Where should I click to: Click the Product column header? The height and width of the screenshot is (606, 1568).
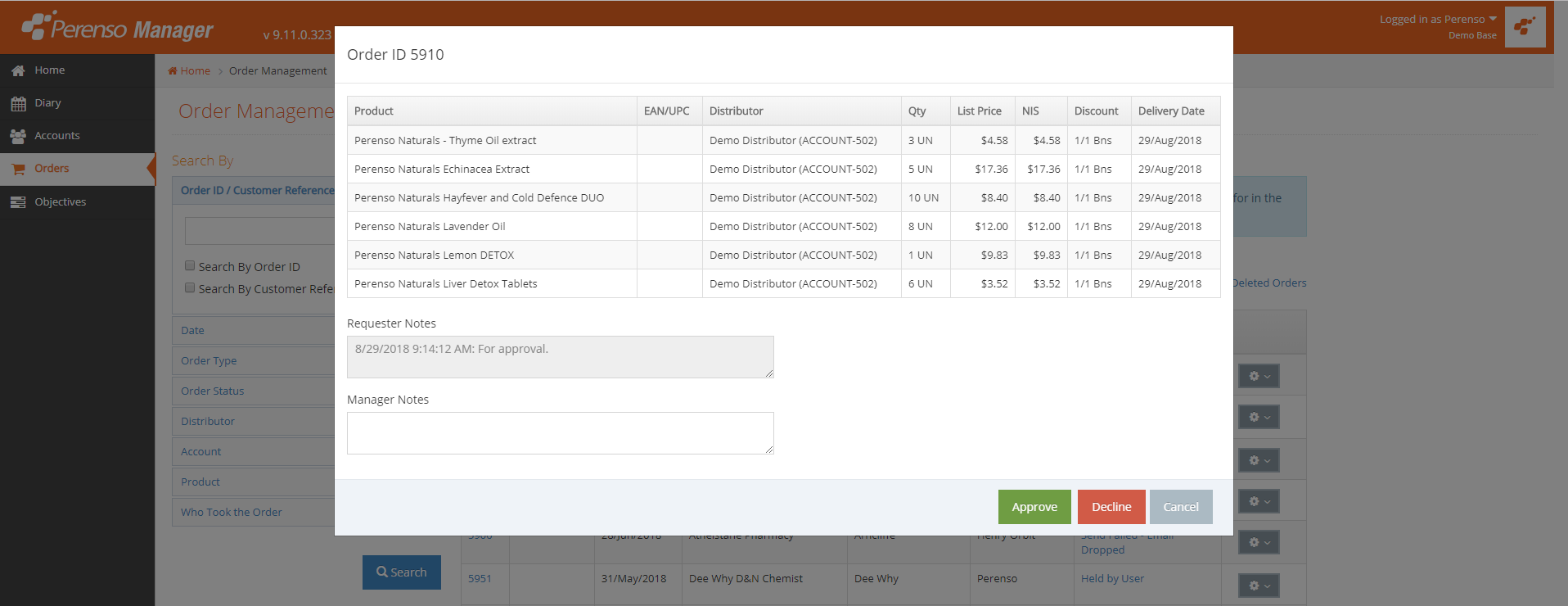(x=492, y=111)
